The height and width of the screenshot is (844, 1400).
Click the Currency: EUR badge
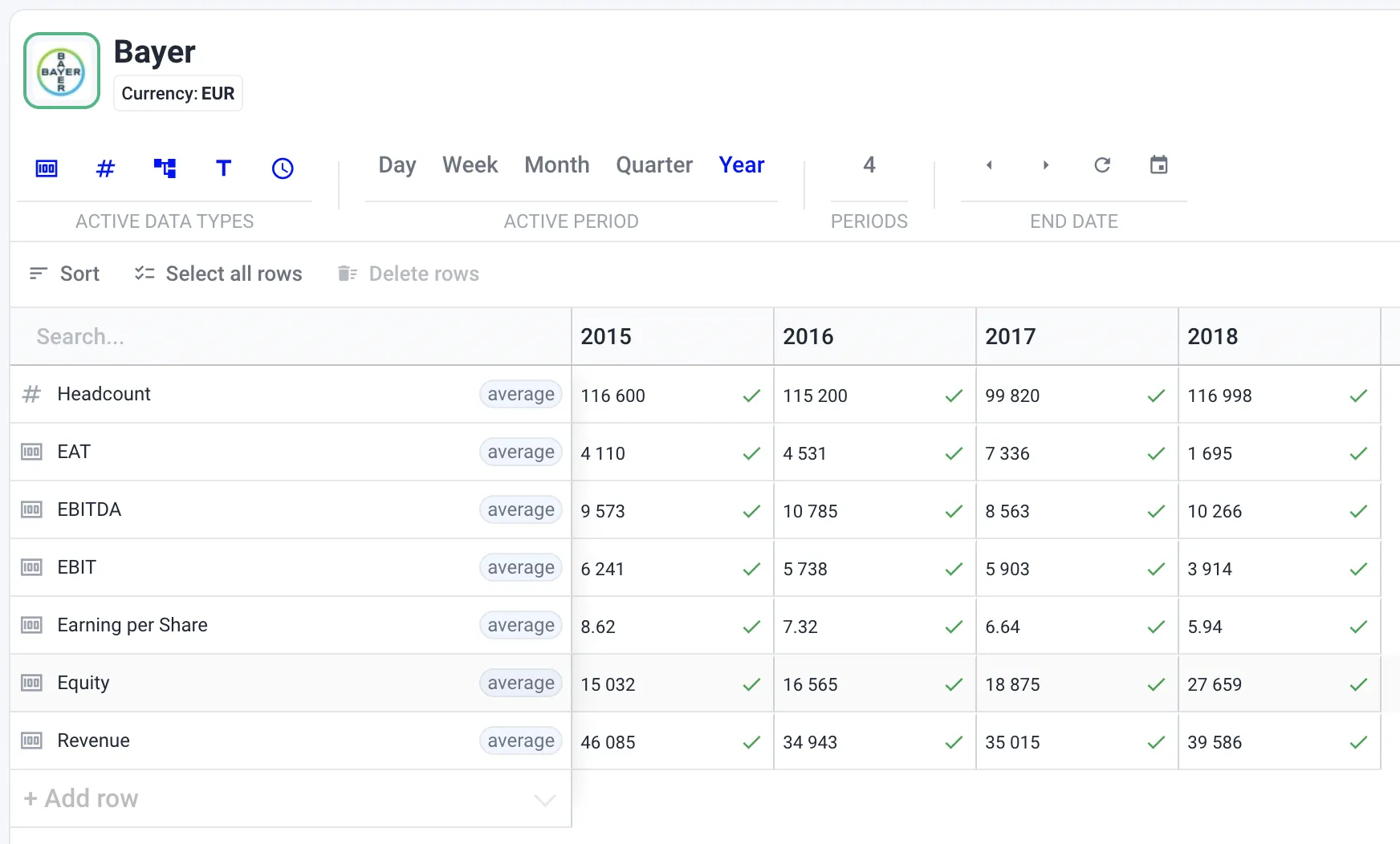(178, 93)
